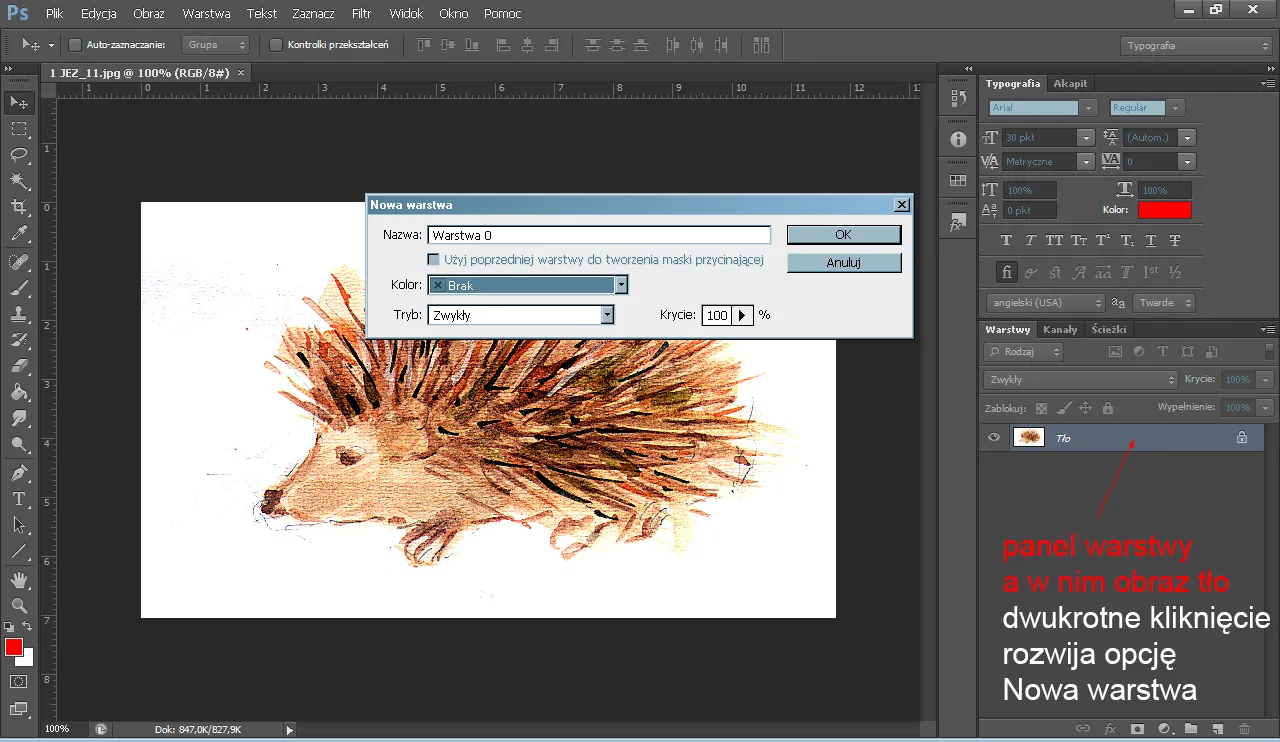
Task: Select the Hand tool
Action: 20,579
